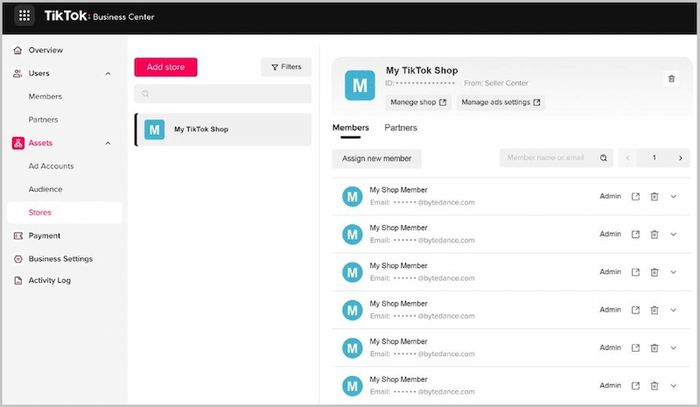Open Payment in the sidebar
The width and height of the screenshot is (700, 407).
[x=44, y=236]
